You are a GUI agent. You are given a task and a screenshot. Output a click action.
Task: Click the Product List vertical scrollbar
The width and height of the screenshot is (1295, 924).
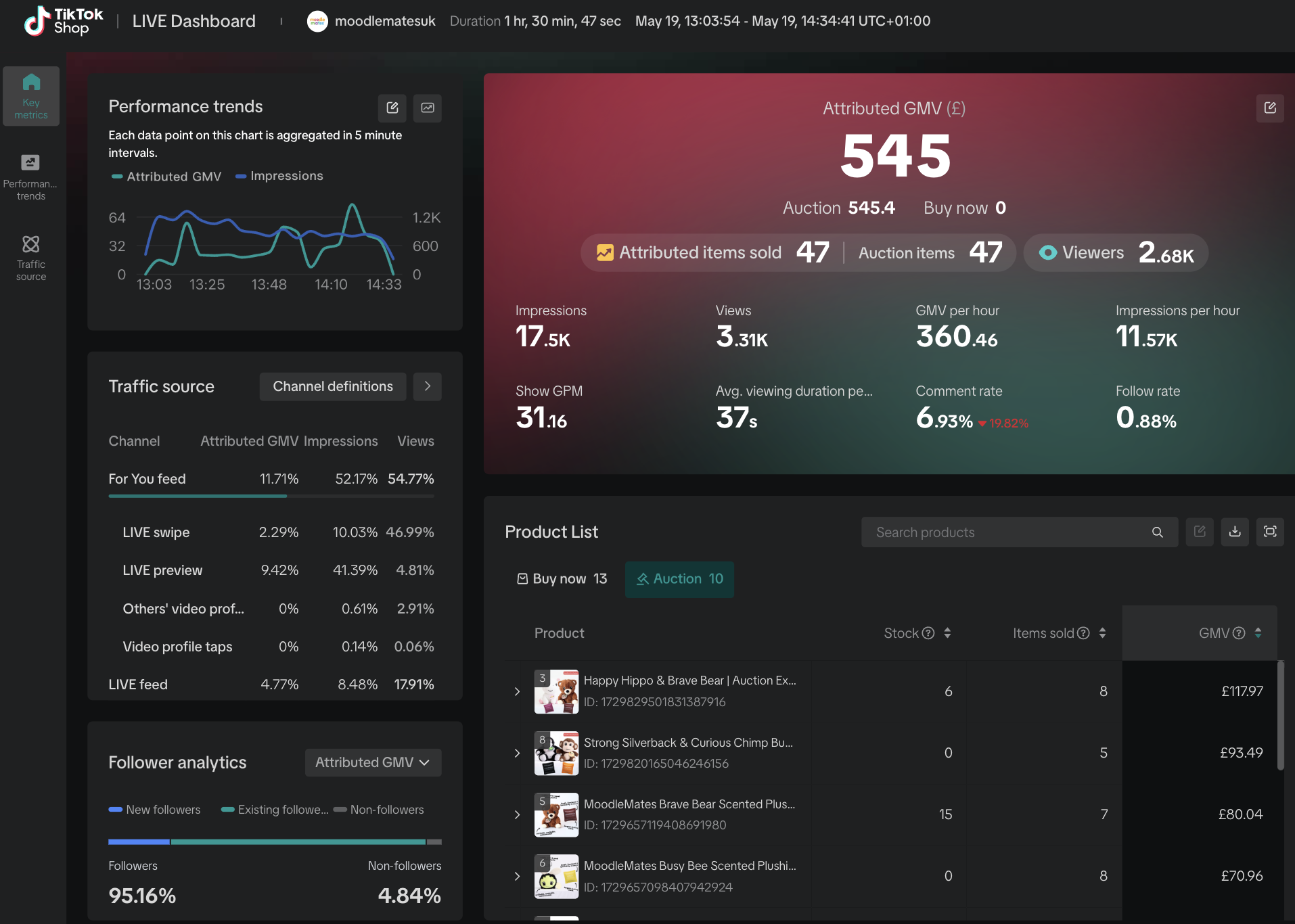pyautogui.click(x=1280, y=716)
